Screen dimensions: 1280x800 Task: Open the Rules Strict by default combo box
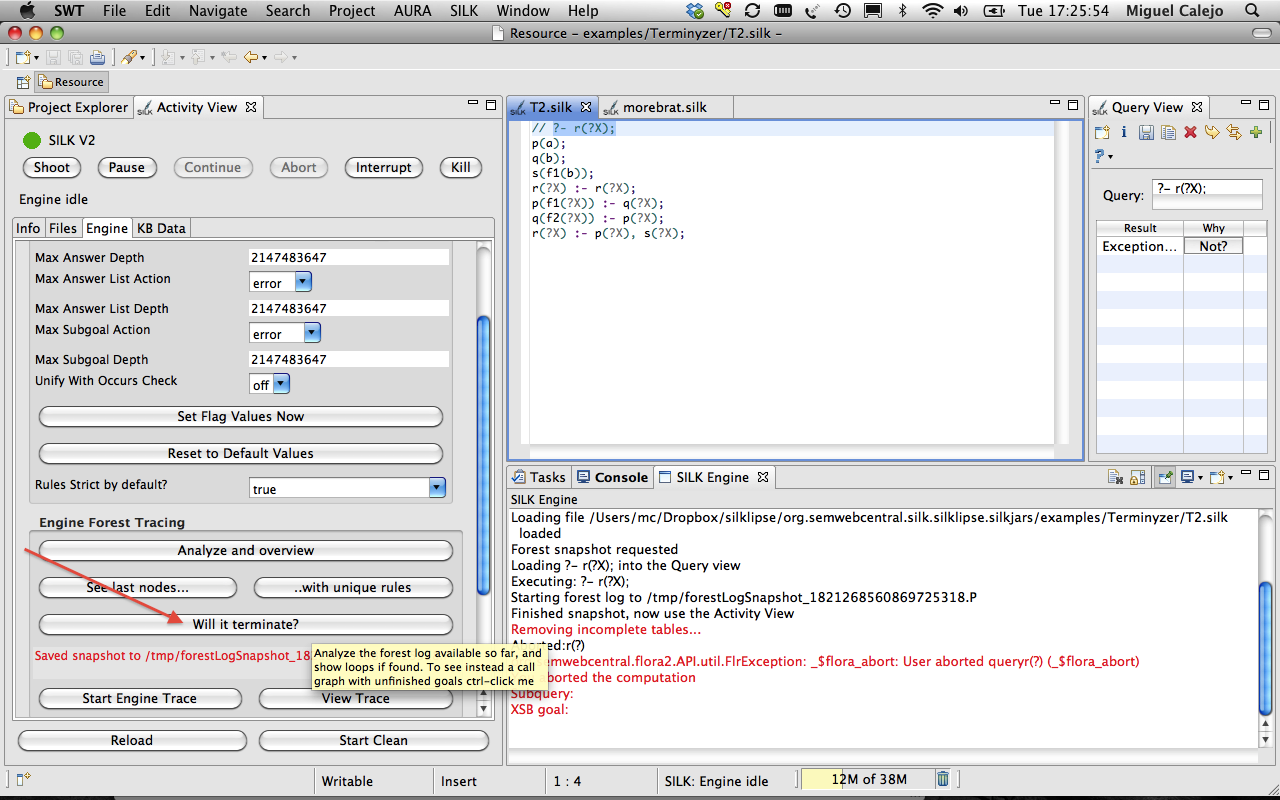tap(436, 488)
